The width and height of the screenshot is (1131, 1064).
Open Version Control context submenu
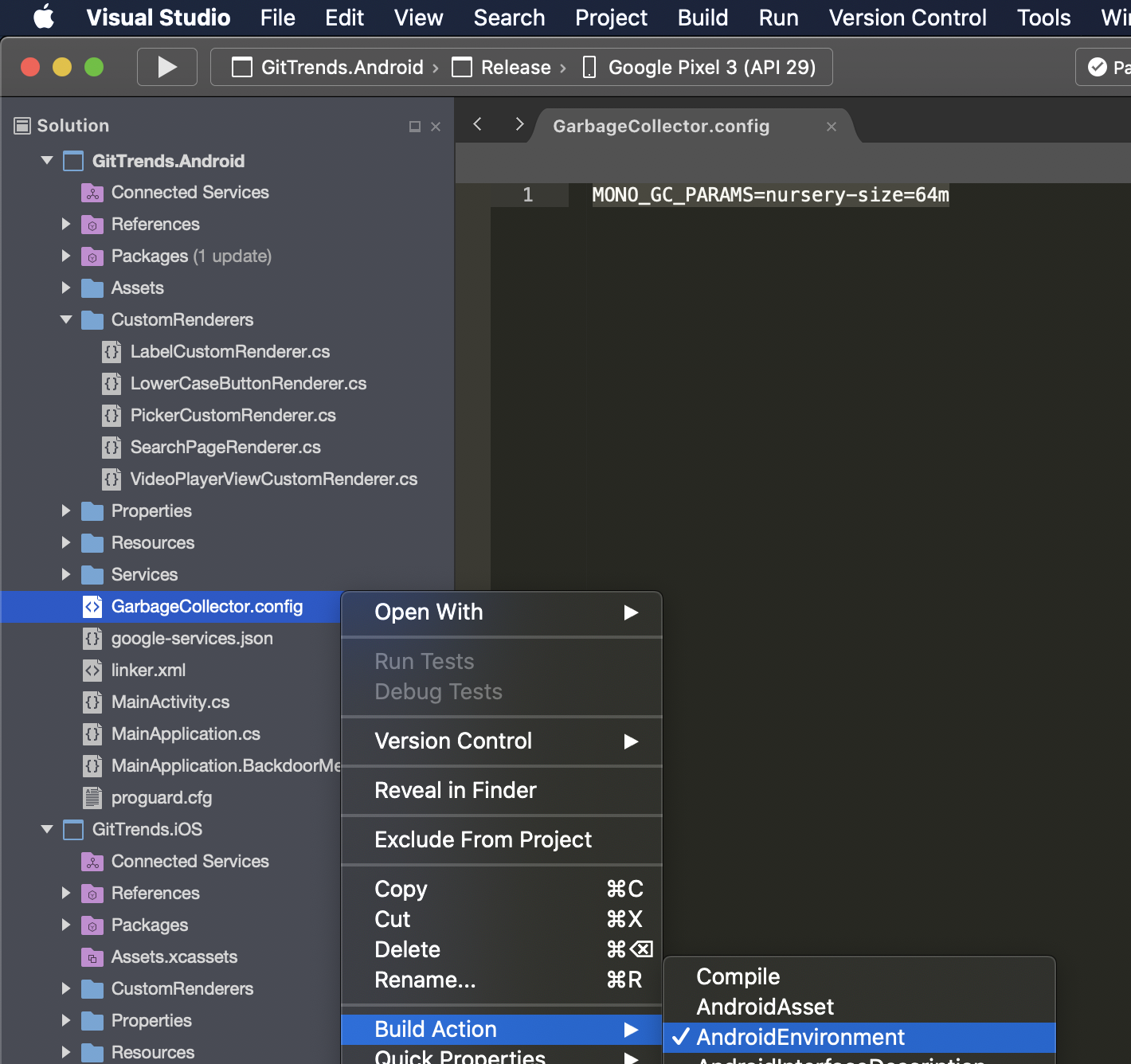(502, 741)
